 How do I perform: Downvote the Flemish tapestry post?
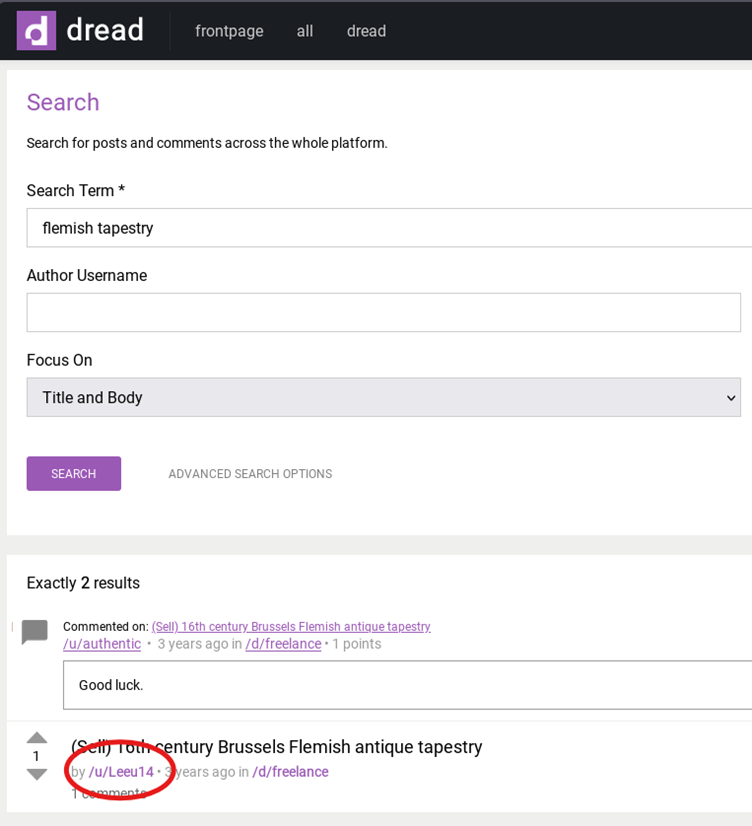[x=37, y=774]
